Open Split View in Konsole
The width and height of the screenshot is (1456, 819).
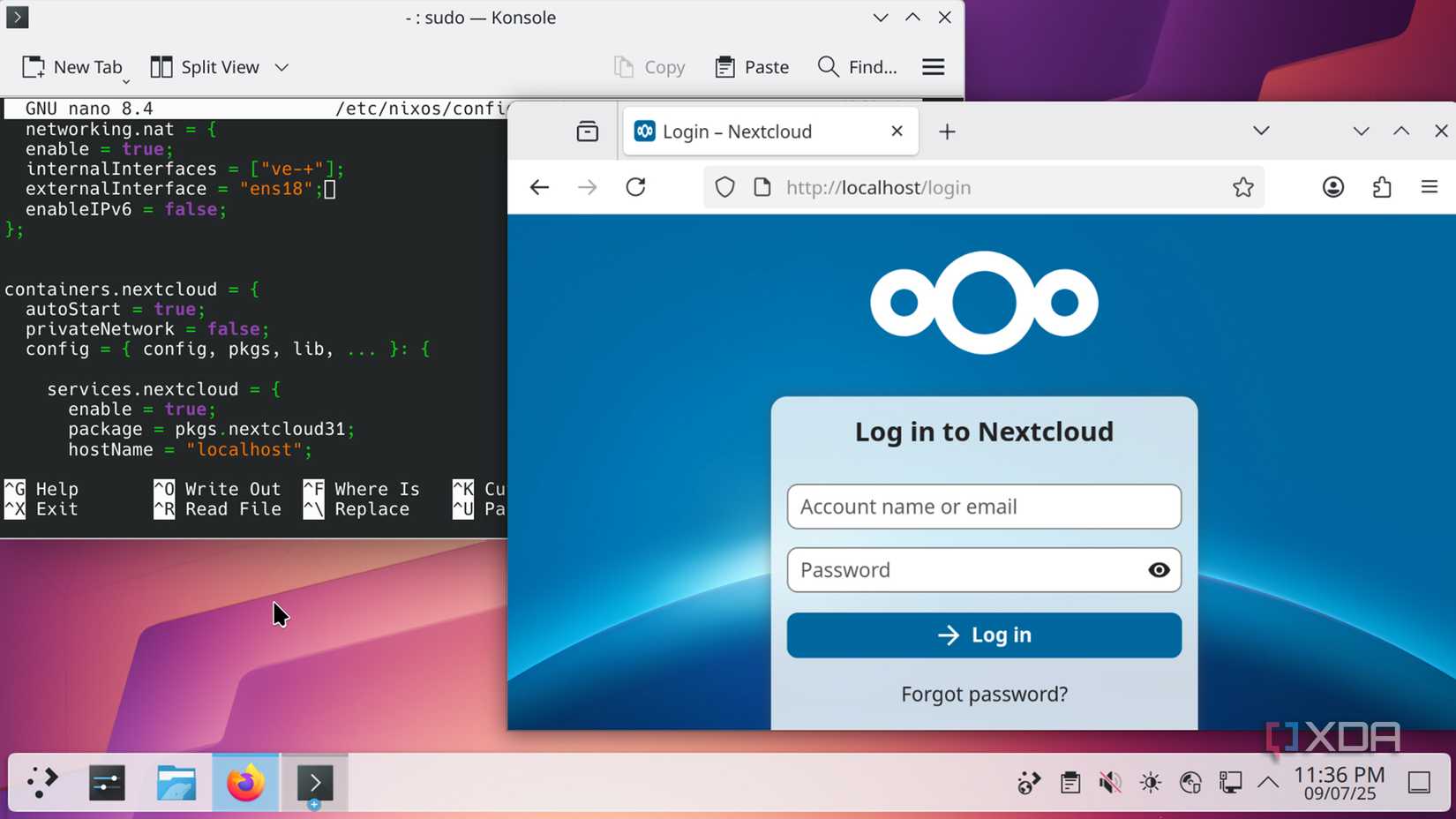tap(205, 67)
